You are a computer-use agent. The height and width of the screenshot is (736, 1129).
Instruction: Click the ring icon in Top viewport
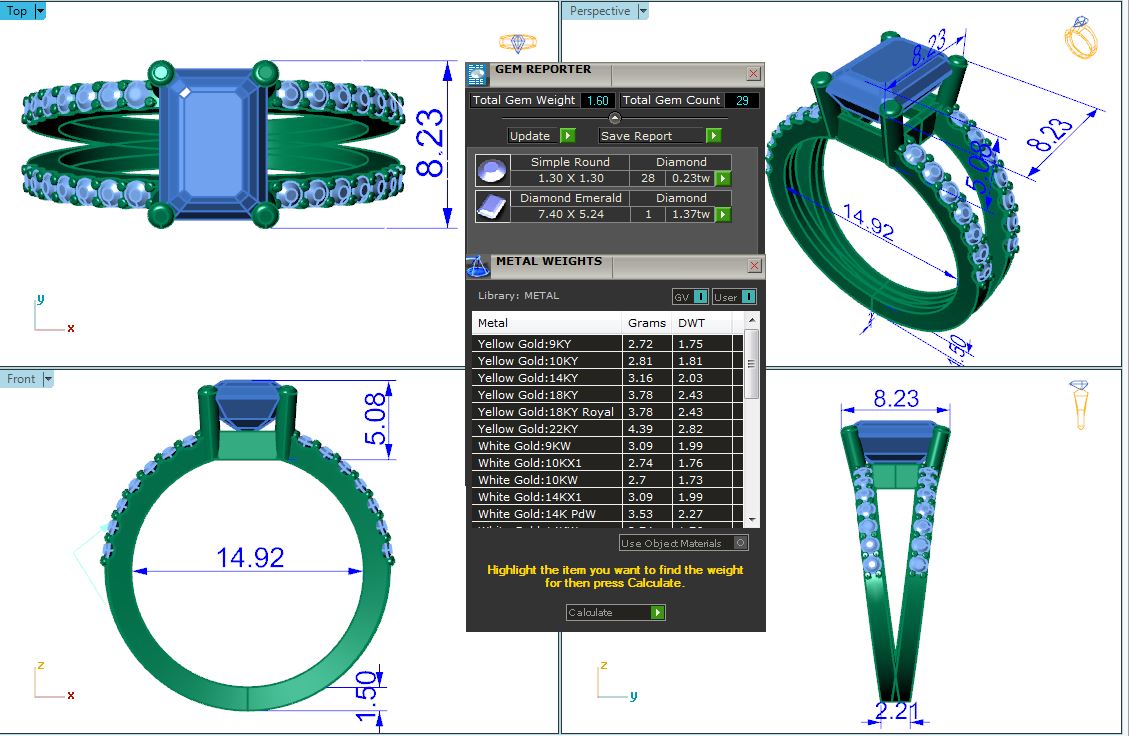point(517,43)
